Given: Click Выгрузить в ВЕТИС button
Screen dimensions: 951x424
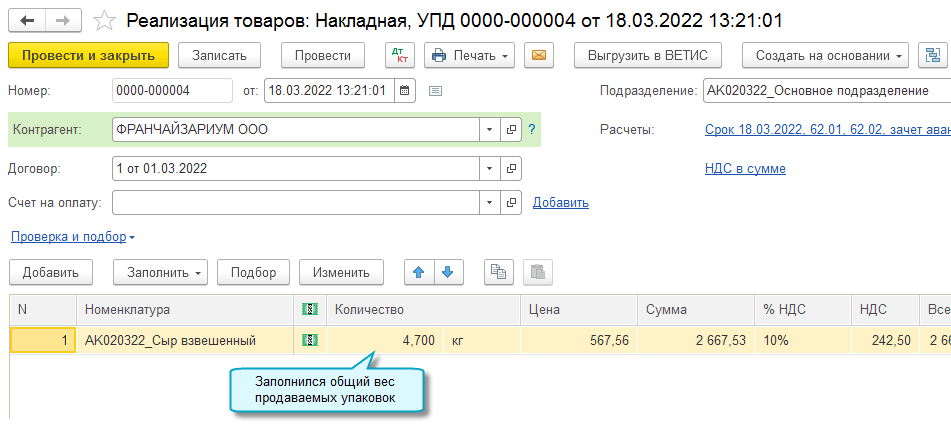Looking at the screenshot, I should coord(650,55).
